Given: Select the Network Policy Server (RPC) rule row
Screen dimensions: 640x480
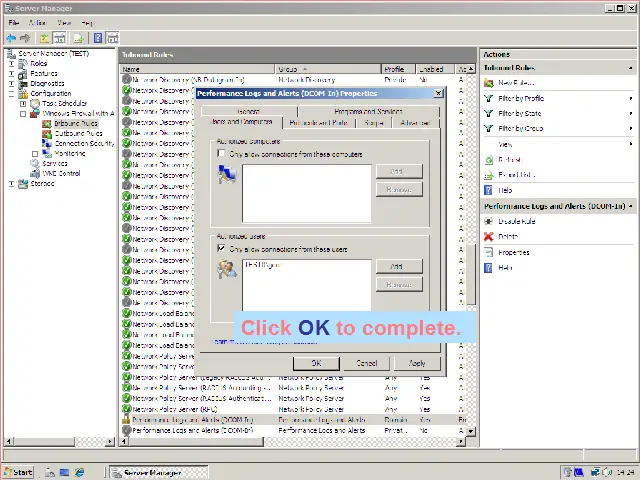Looking at the screenshot, I should point(293,409).
